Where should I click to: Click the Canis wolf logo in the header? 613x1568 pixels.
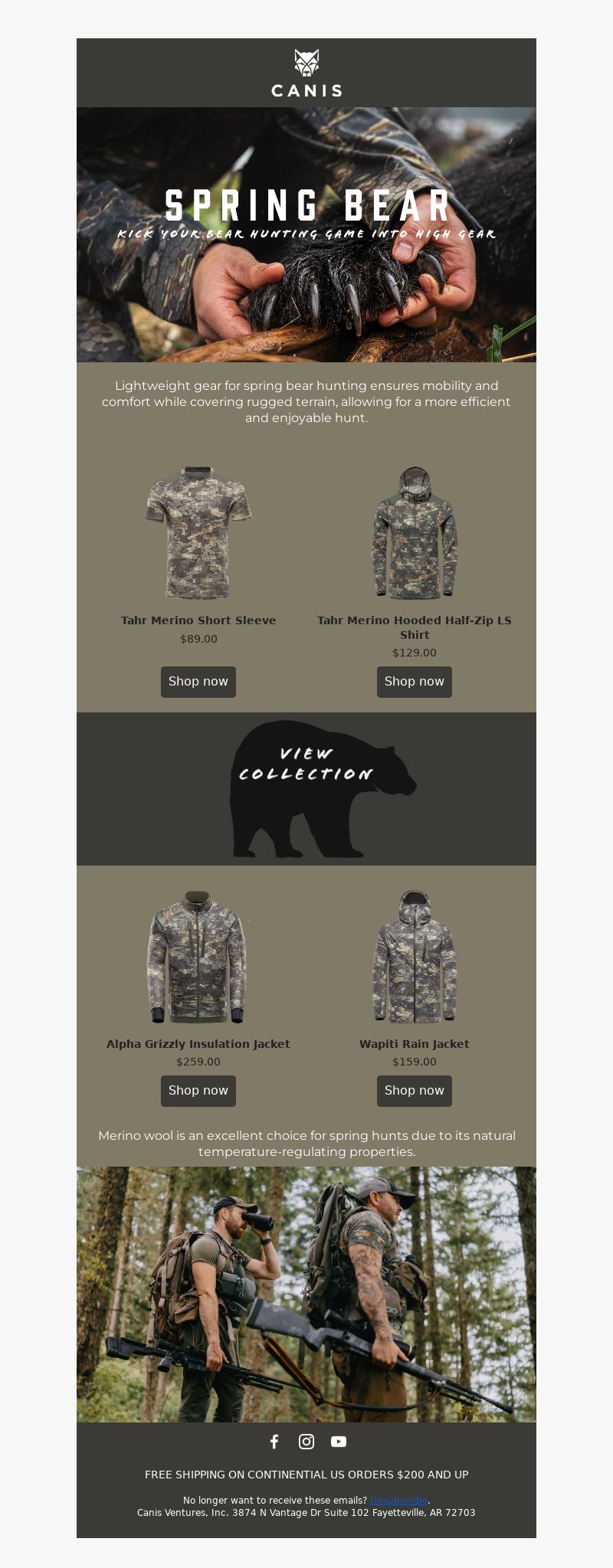(306, 63)
